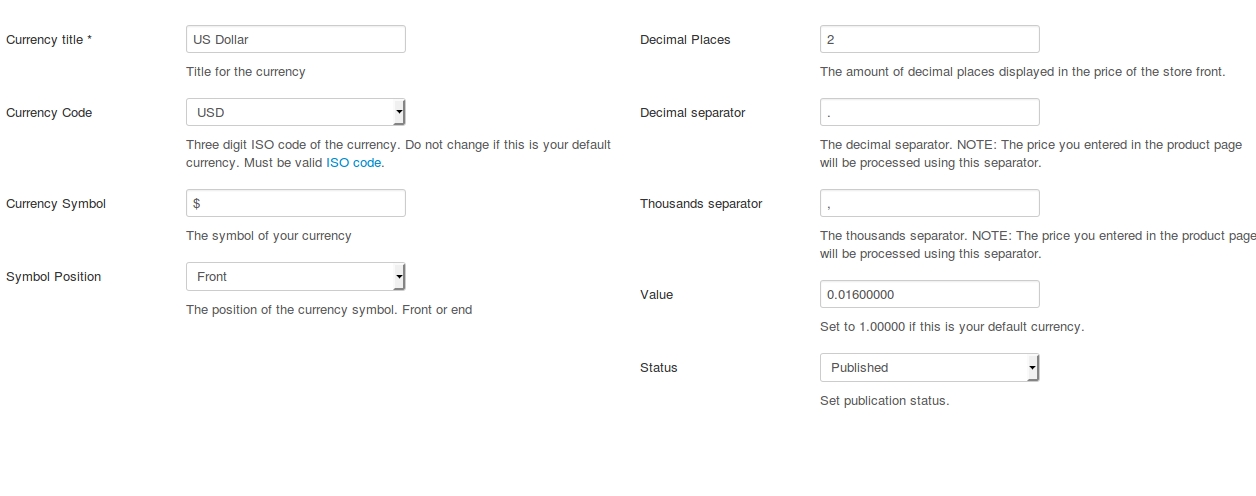The height and width of the screenshot is (496, 1256).
Task: Click the 'Currency Code' field label
Action: click(49, 113)
